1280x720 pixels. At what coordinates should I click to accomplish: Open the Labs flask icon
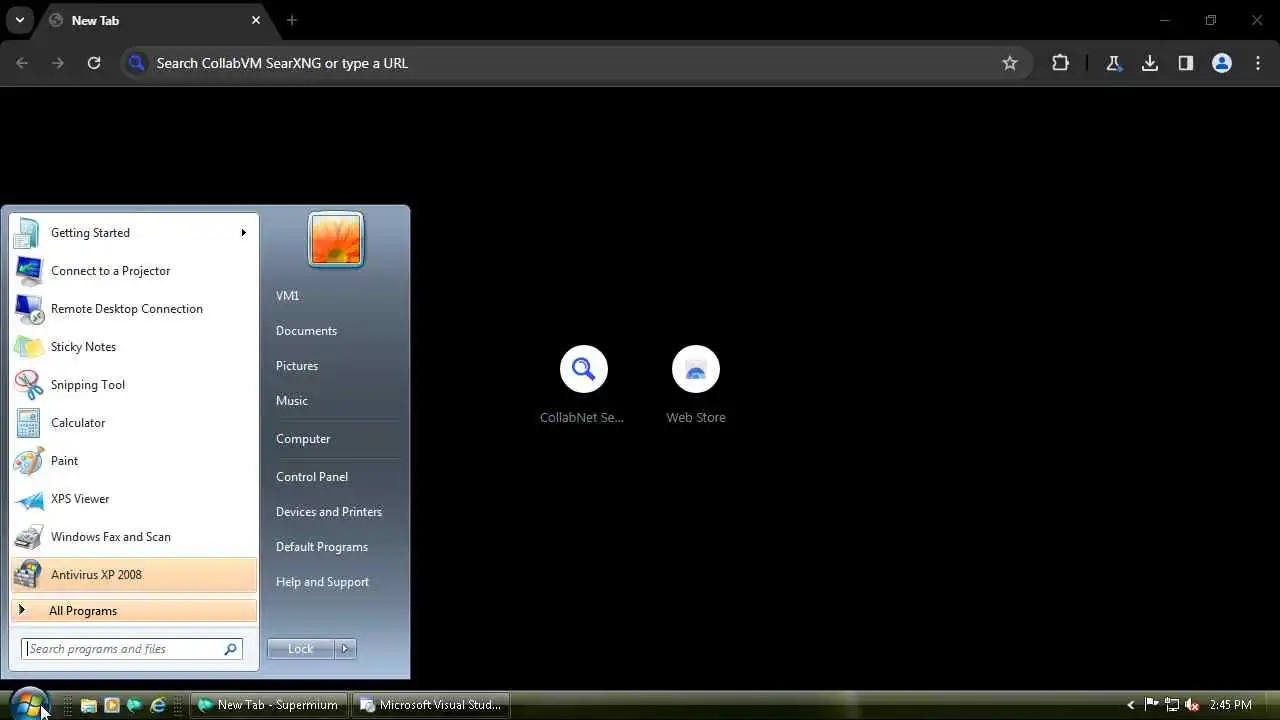pyautogui.click(x=1113, y=63)
